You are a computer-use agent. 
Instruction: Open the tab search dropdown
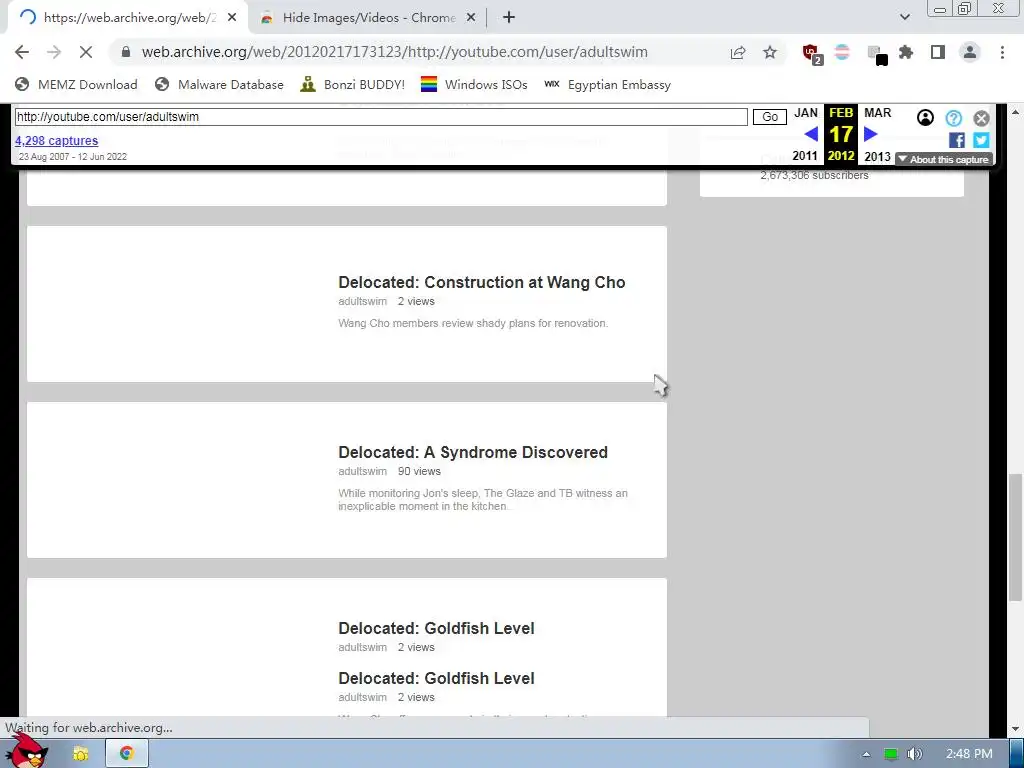(904, 17)
